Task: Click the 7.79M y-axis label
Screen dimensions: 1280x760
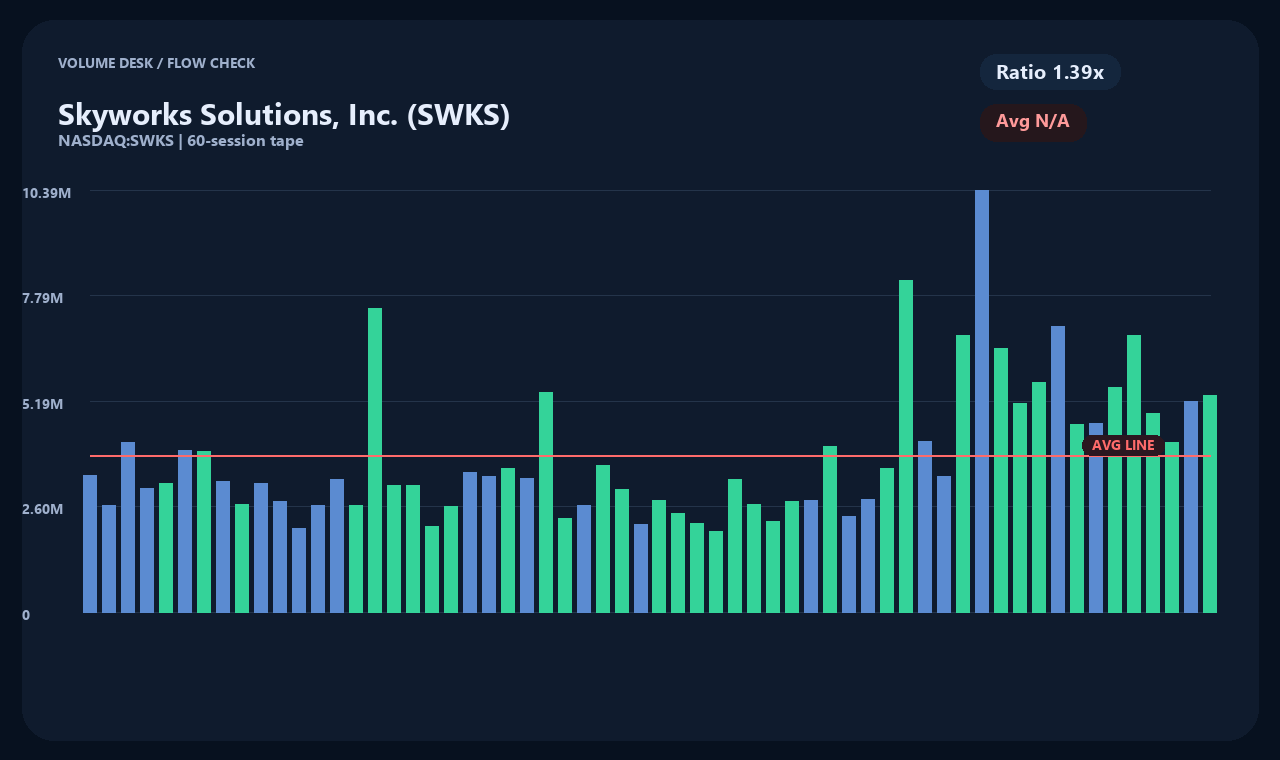Action: 43,298
